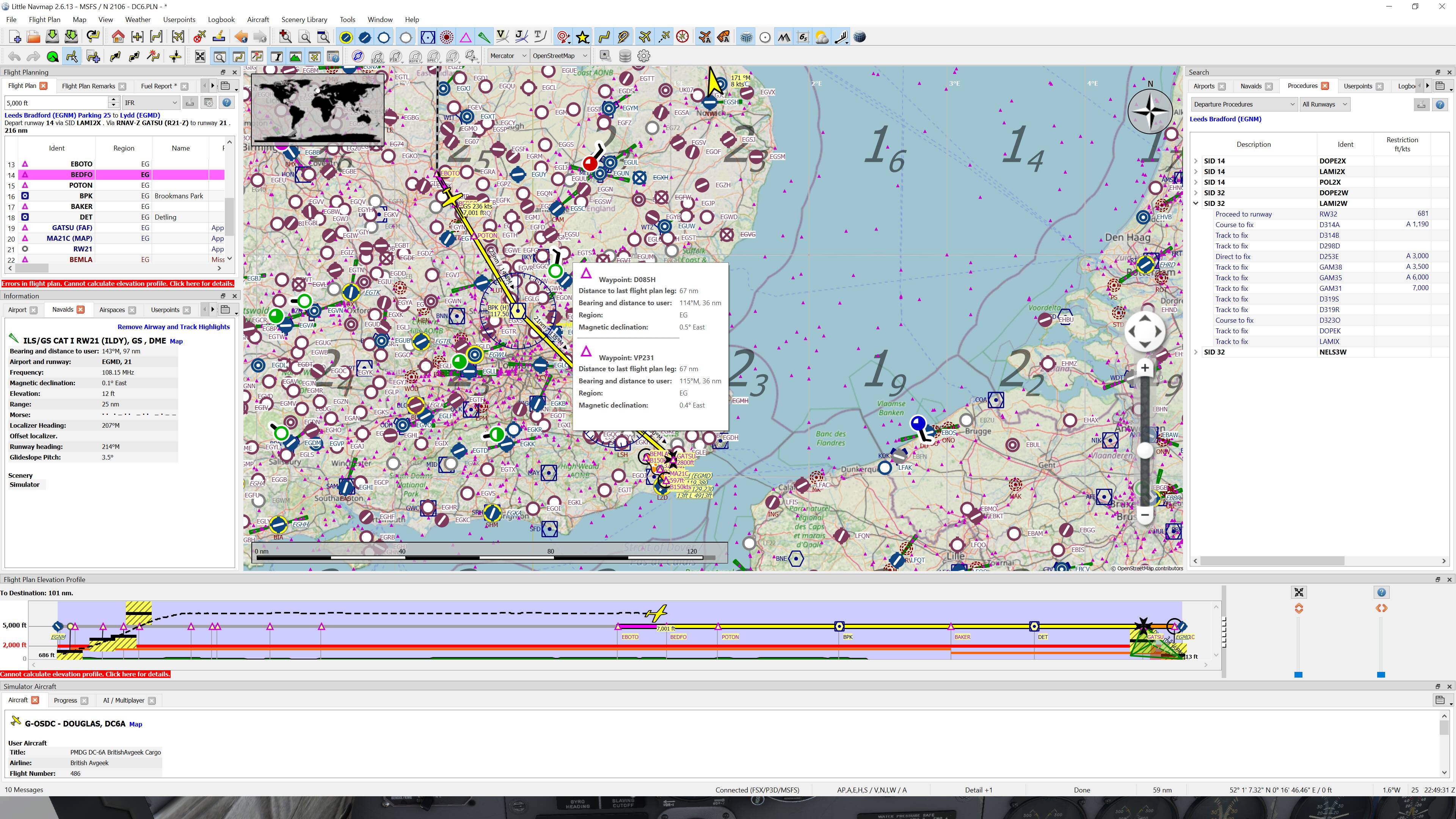Viewport: 1456px width, 819px height.
Task: Open the Scenery Library menu
Action: point(304,19)
